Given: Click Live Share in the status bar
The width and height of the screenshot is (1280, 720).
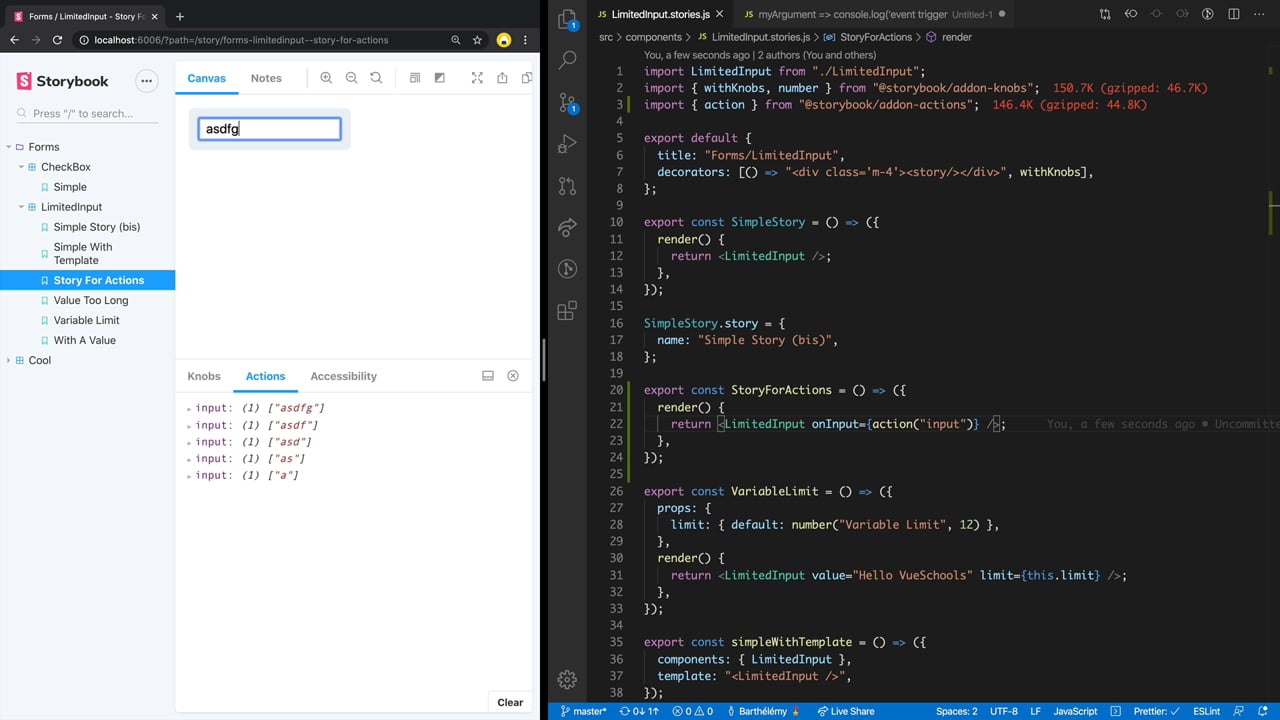Looking at the screenshot, I should pyautogui.click(x=846, y=711).
